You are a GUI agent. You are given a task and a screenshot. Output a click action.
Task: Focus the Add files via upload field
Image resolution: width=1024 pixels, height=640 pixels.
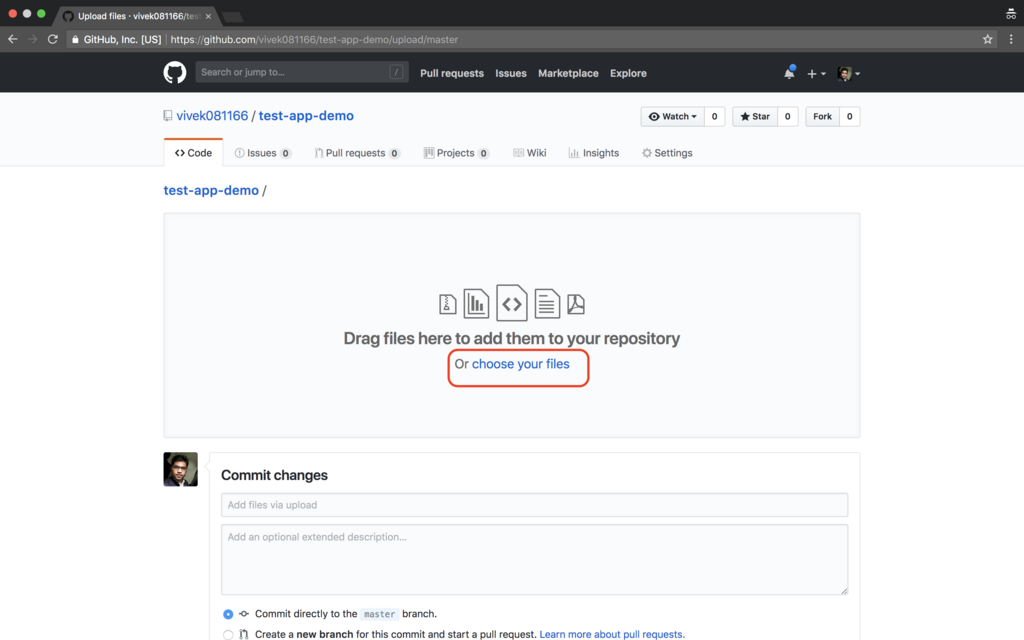click(534, 505)
